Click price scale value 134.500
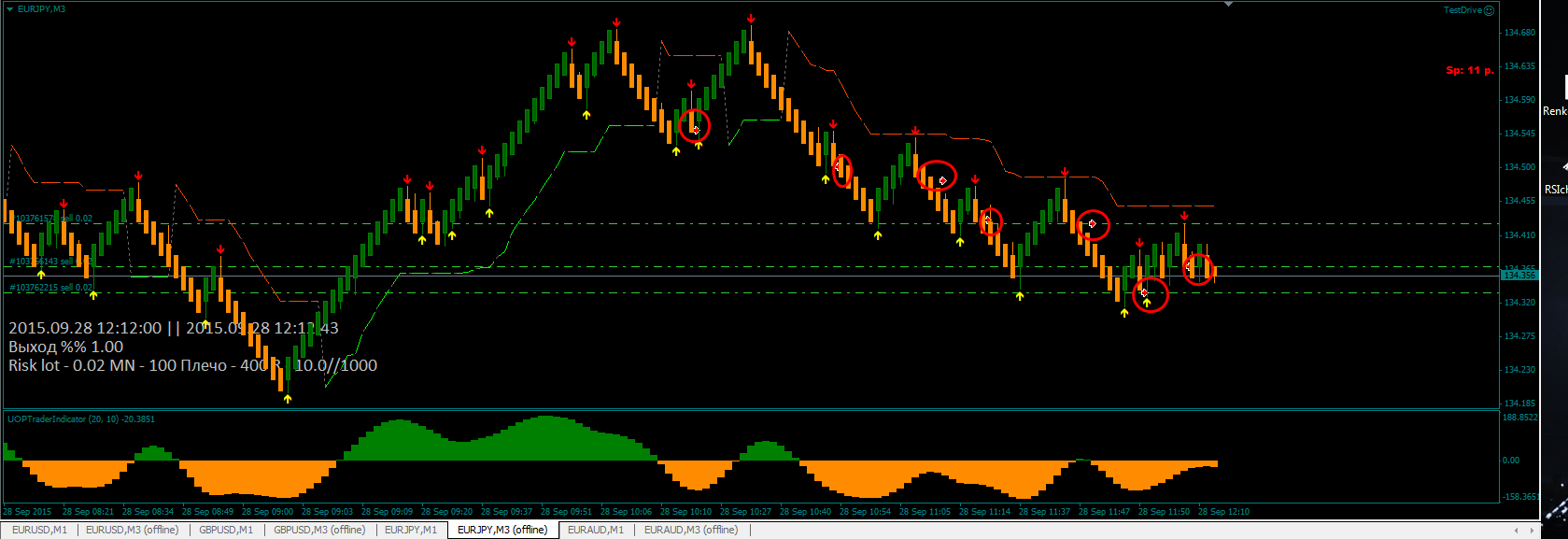 pyautogui.click(x=1519, y=167)
